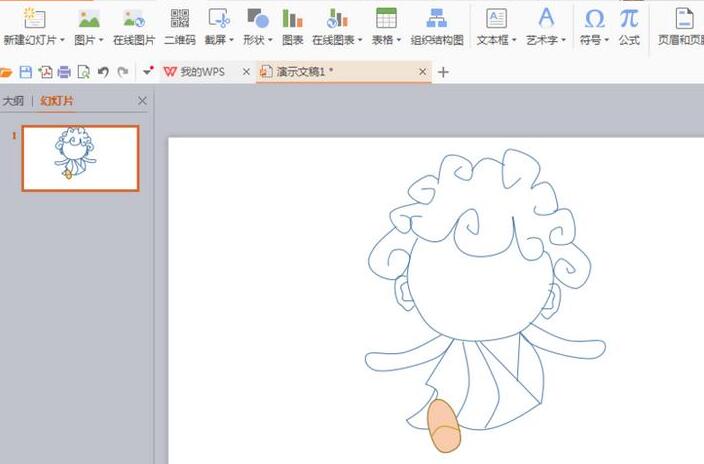The image size is (704, 464).
Task: Switch to the Slides (幻灯片) pane tab
Action: pos(57,101)
